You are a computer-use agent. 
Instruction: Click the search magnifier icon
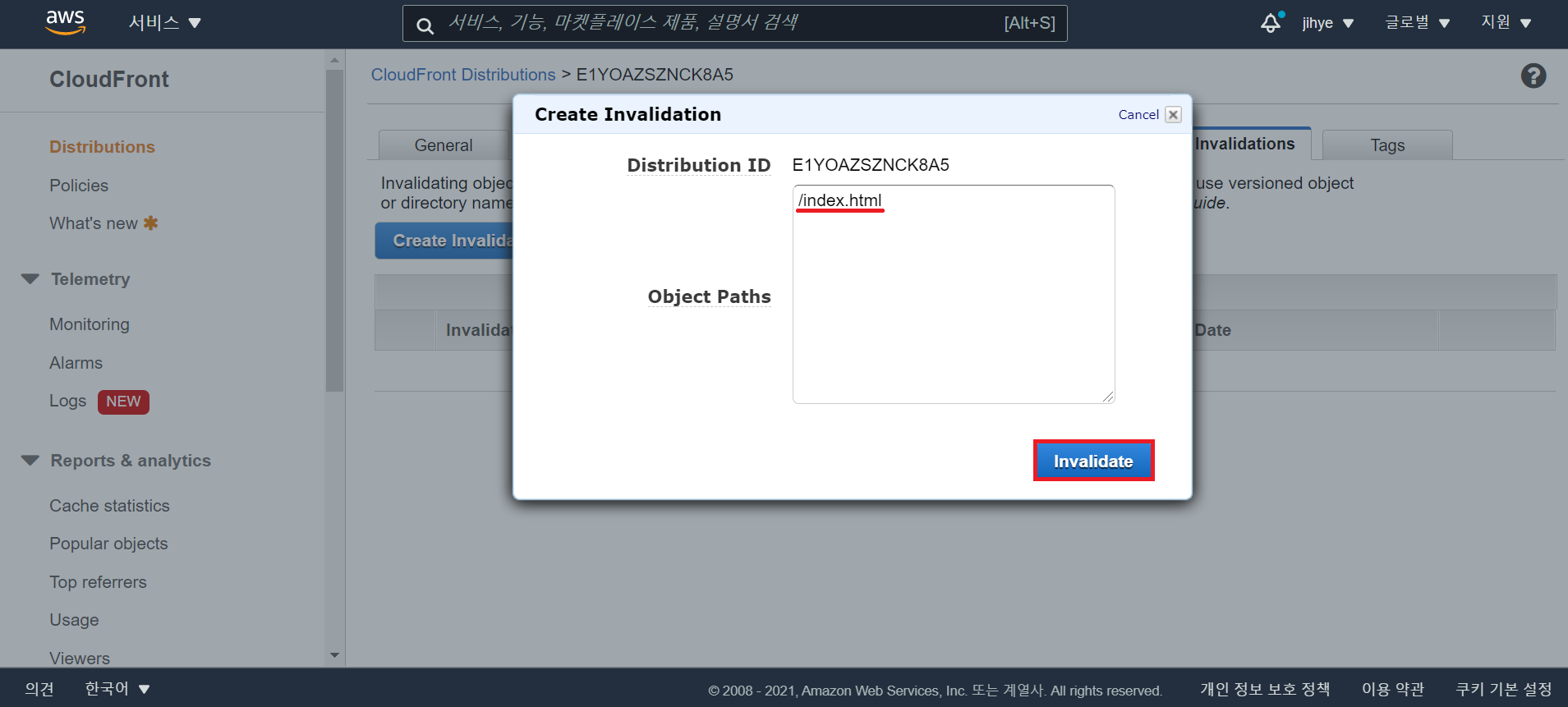425,25
